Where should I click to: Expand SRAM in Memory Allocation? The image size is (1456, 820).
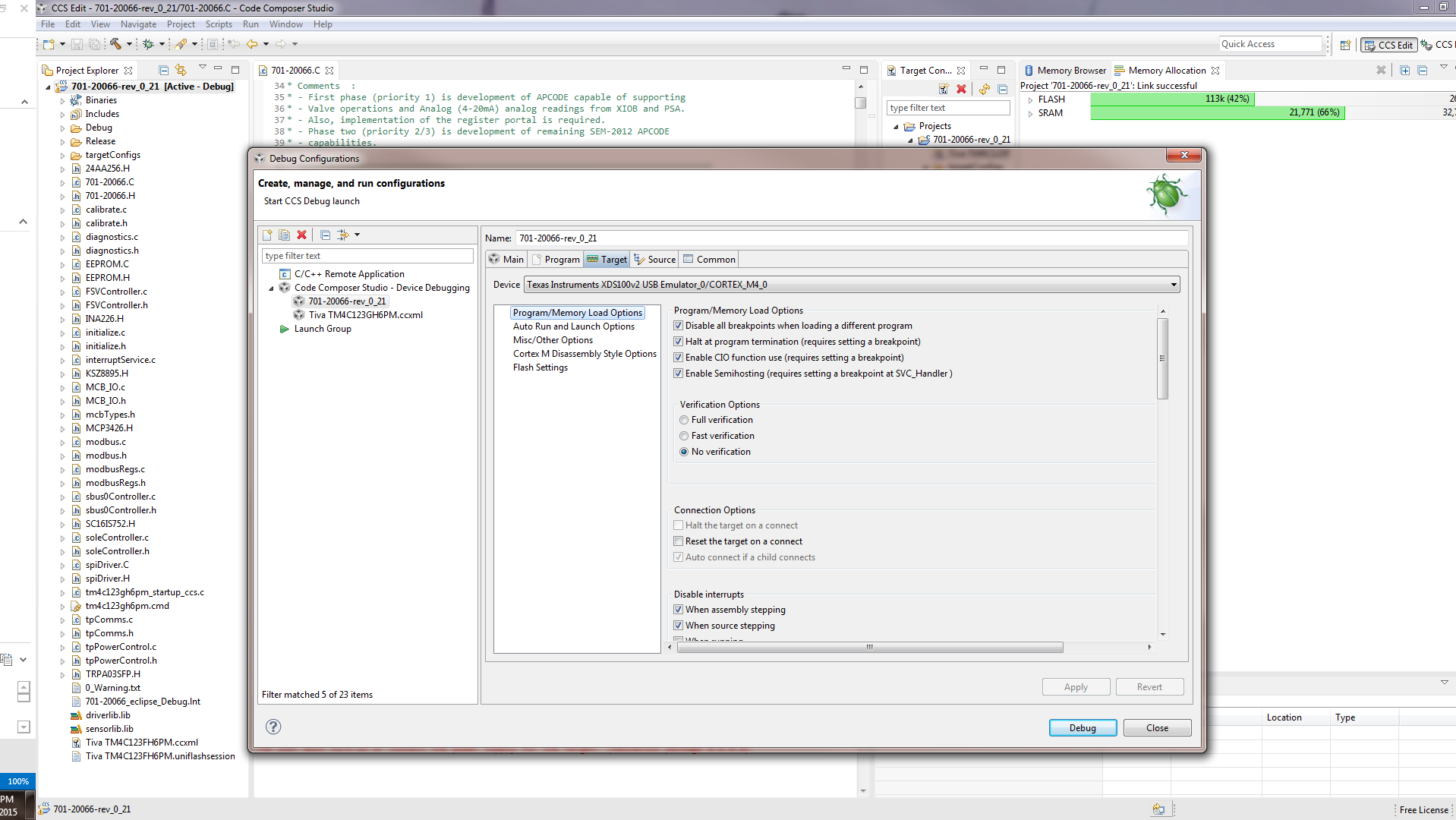pyautogui.click(x=1030, y=114)
